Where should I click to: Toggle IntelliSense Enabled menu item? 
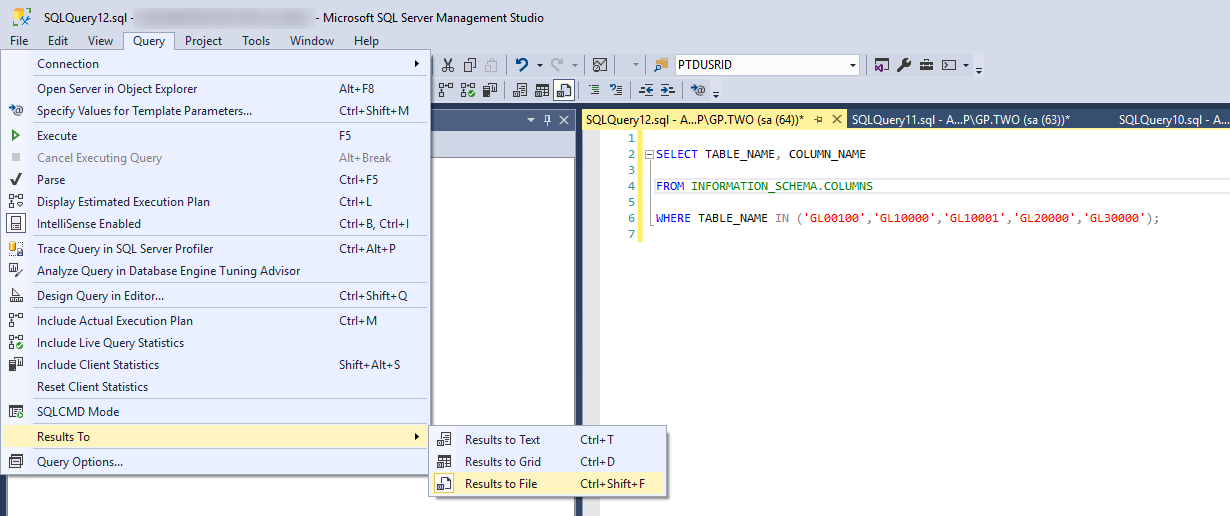[215, 224]
